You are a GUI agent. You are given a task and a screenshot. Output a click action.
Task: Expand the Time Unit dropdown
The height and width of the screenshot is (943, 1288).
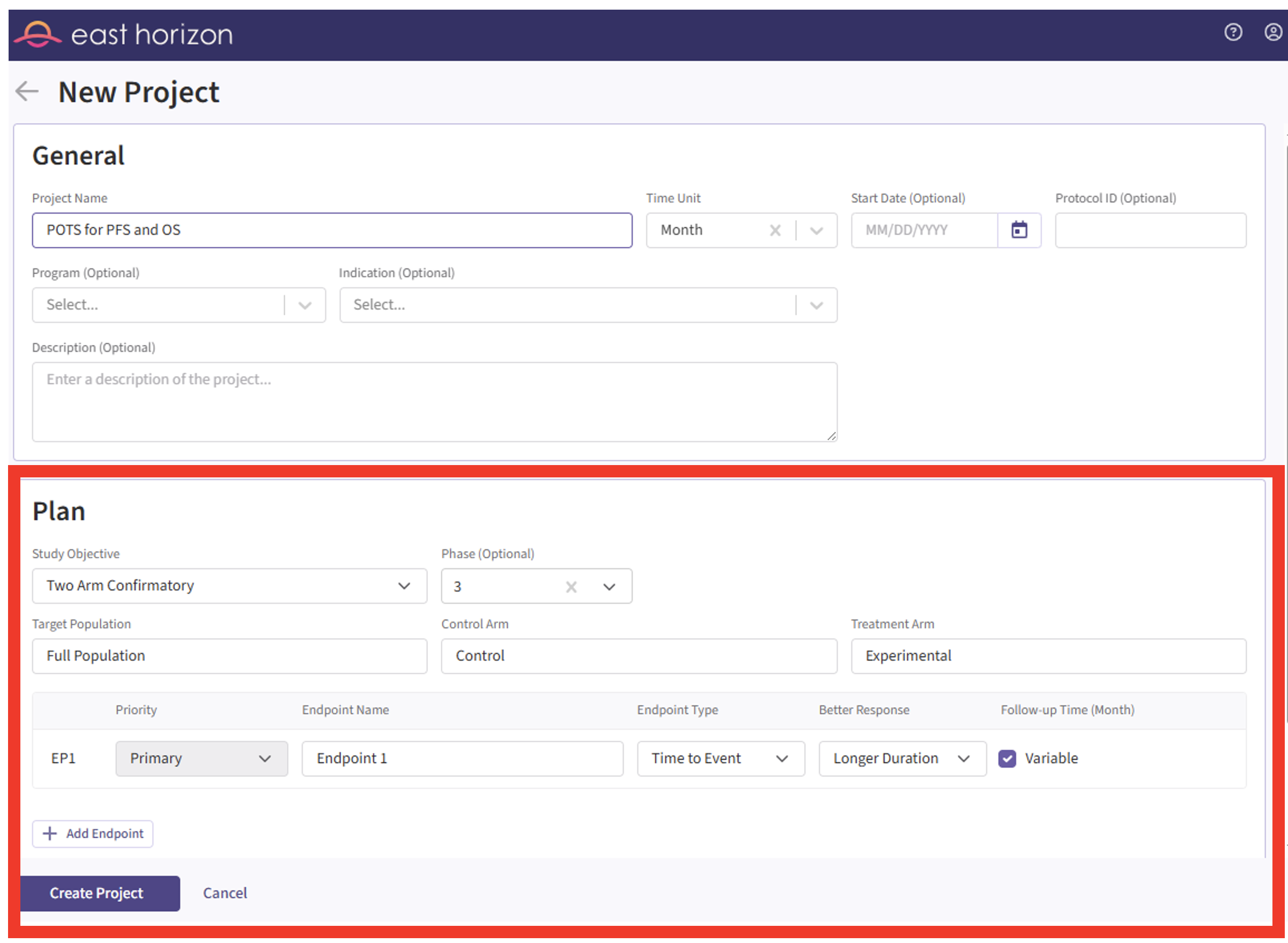coord(816,231)
